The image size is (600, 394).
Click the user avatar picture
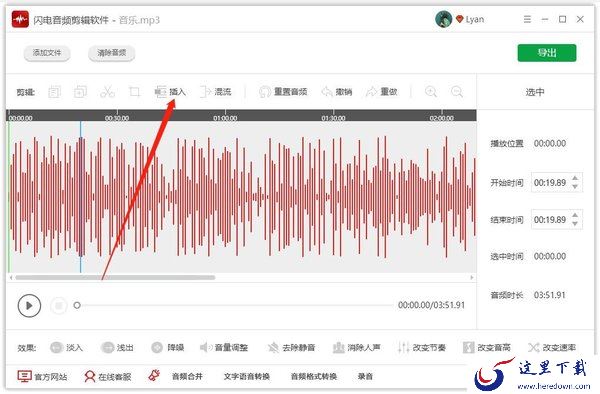443,19
